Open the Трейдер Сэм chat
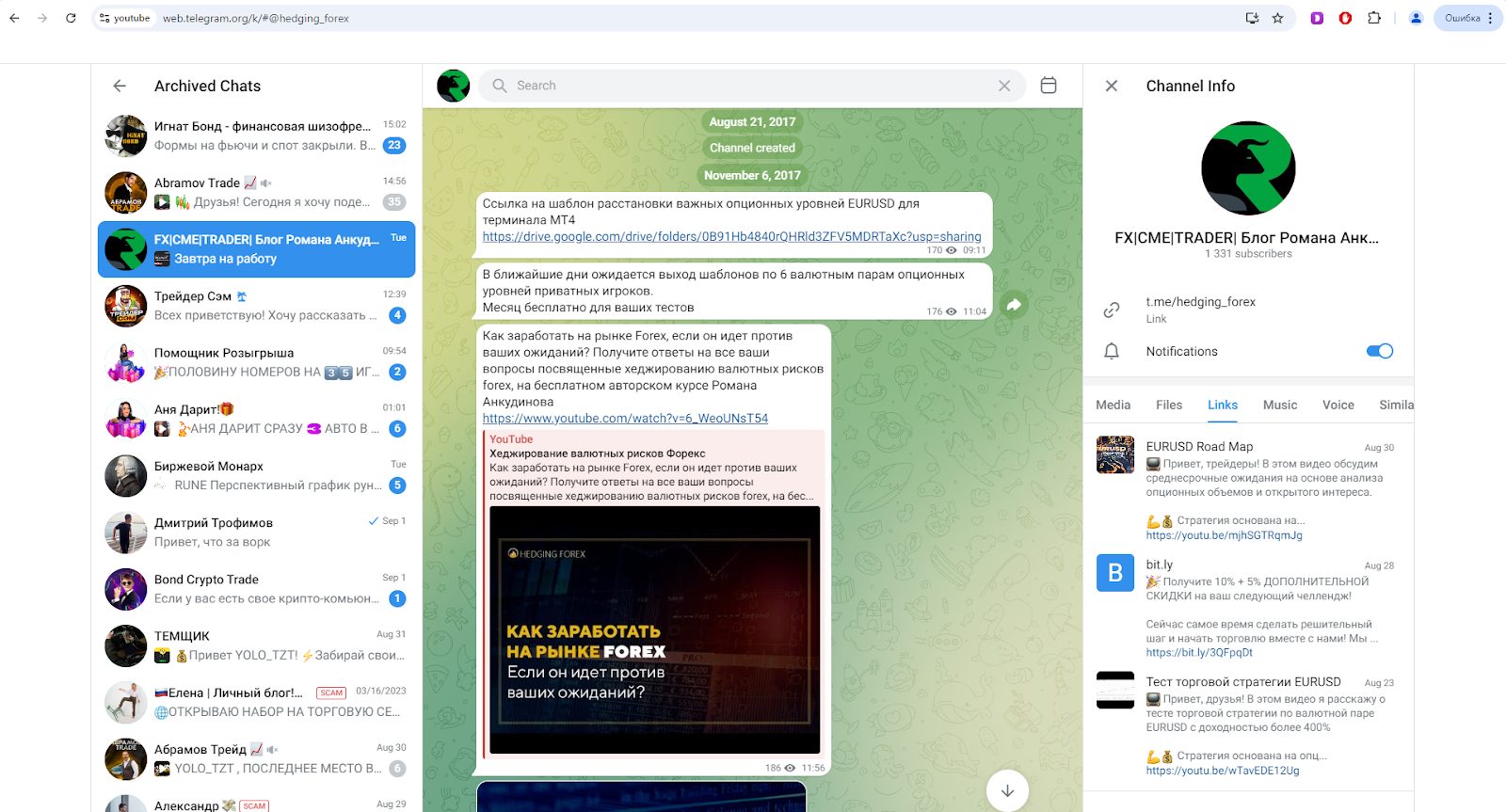This screenshot has height=812, width=1506. (256, 306)
